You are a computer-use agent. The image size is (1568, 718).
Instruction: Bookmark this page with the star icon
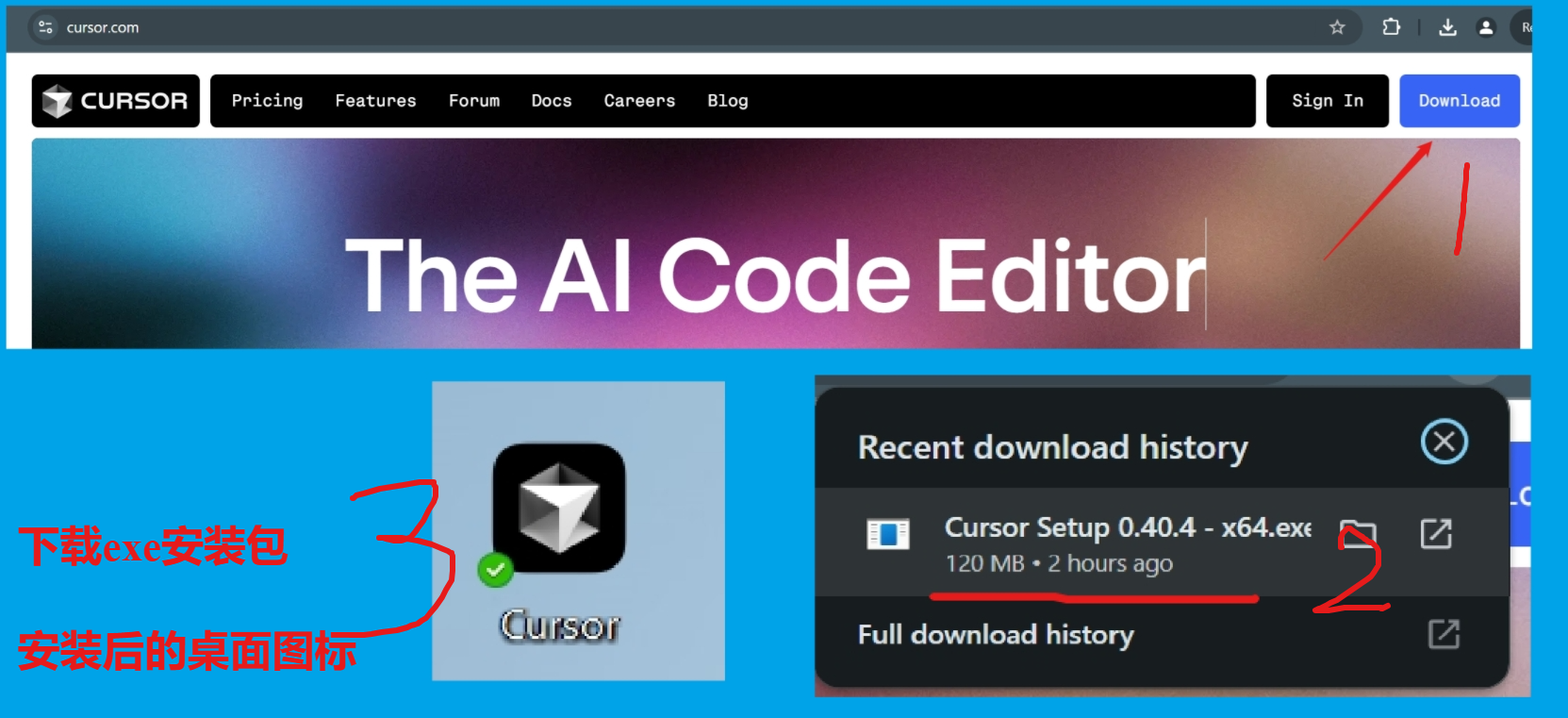[x=1337, y=27]
